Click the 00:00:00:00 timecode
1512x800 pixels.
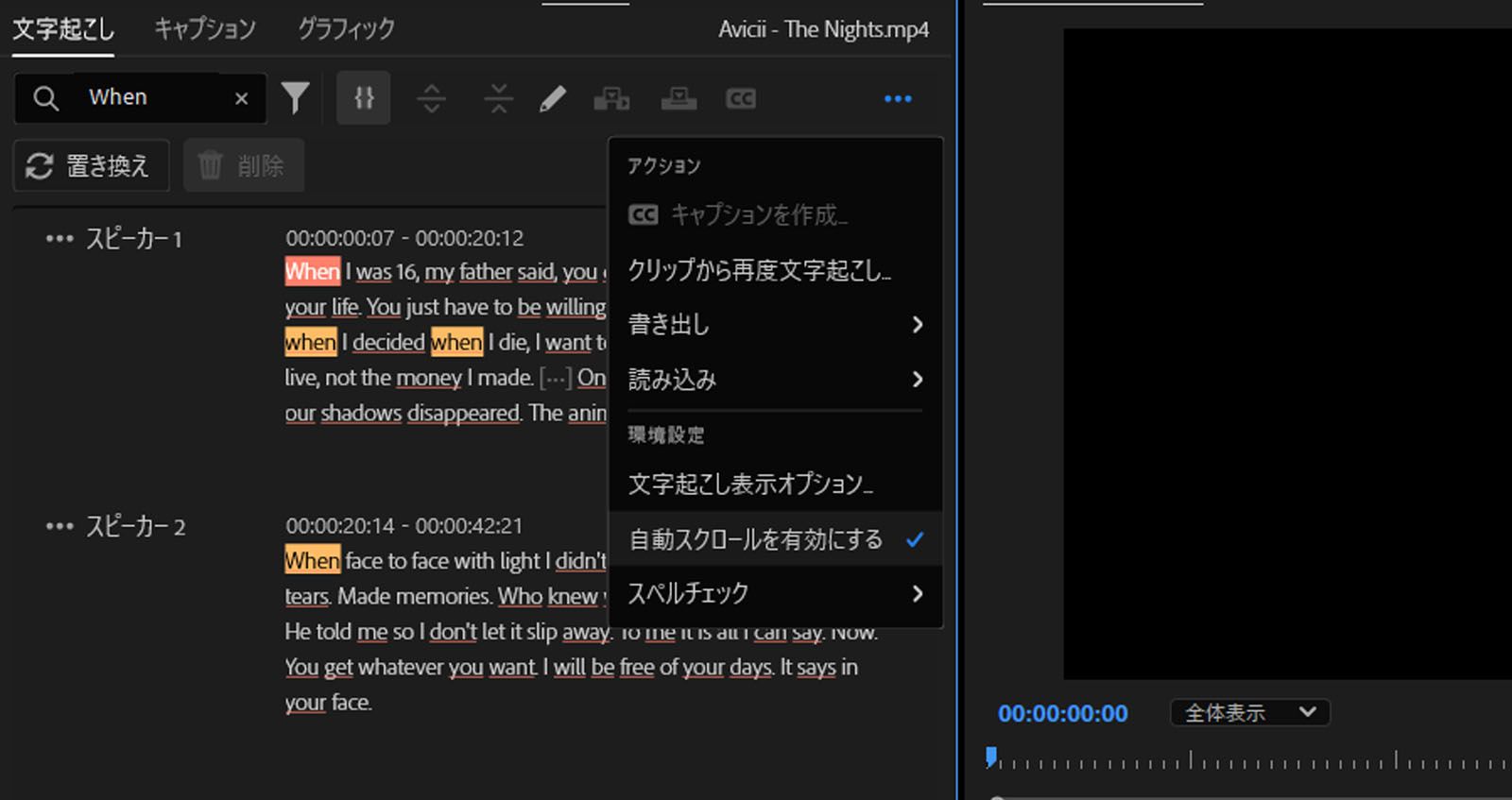(1063, 713)
